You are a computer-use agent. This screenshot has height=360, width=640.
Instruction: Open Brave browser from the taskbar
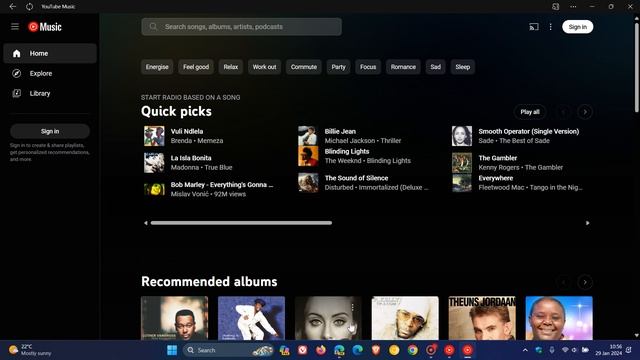tap(376, 350)
